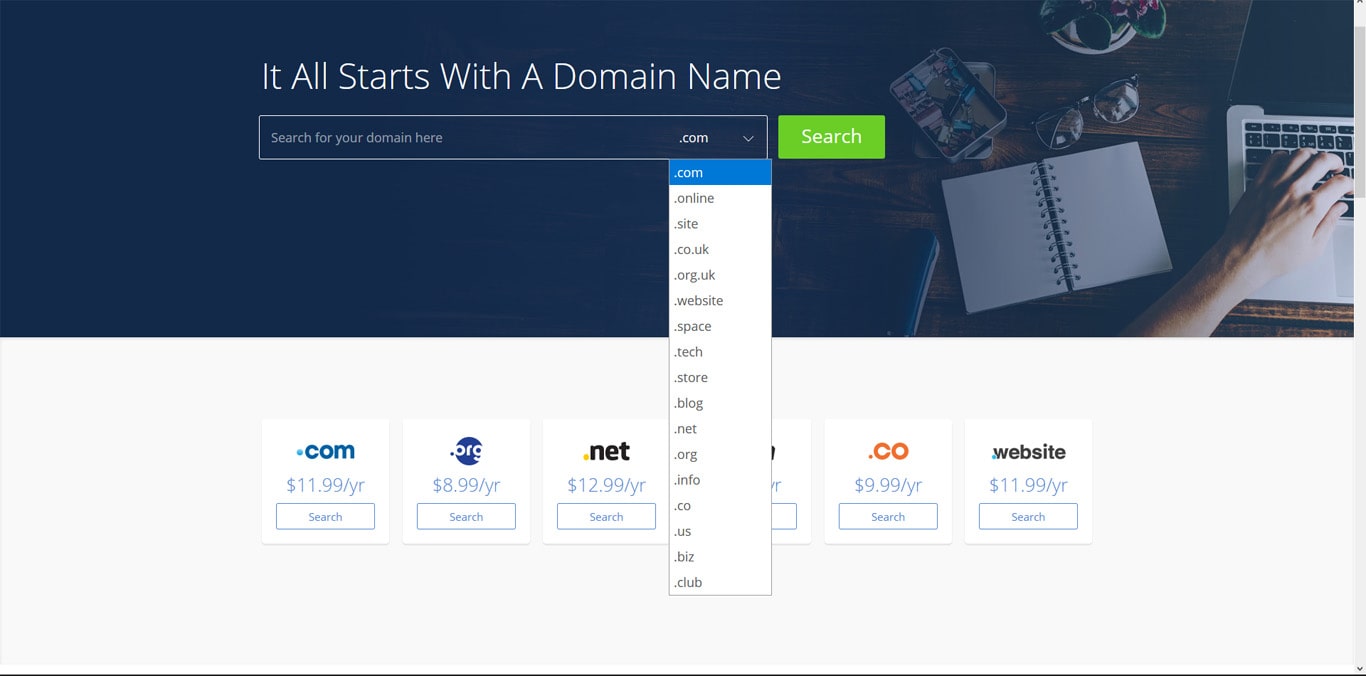The width and height of the screenshot is (1366, 676).
Task: Click the $11.99/yr price under .website
Action: pyautogui.click(x=1028, y=485)
